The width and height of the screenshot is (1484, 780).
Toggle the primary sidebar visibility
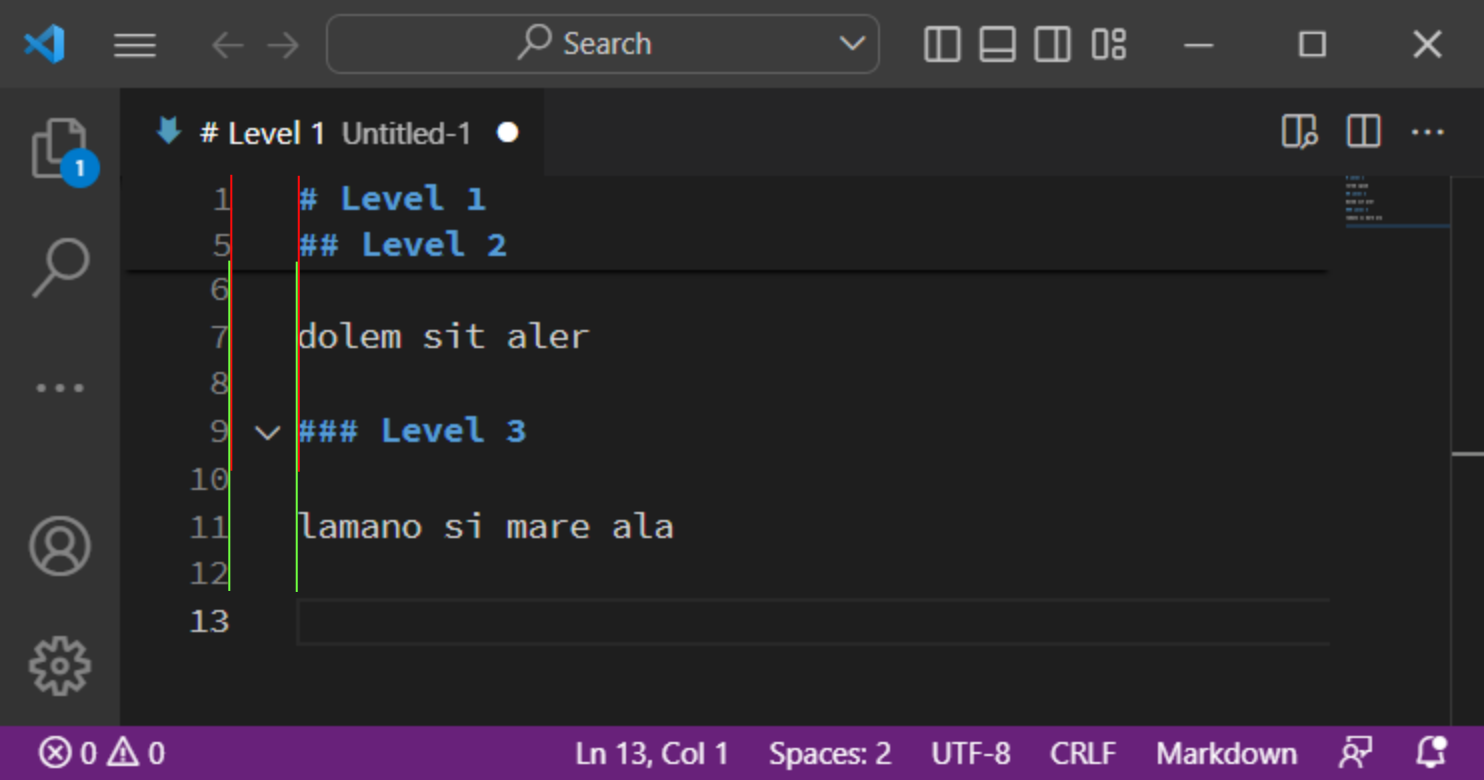tap(941, 44)
